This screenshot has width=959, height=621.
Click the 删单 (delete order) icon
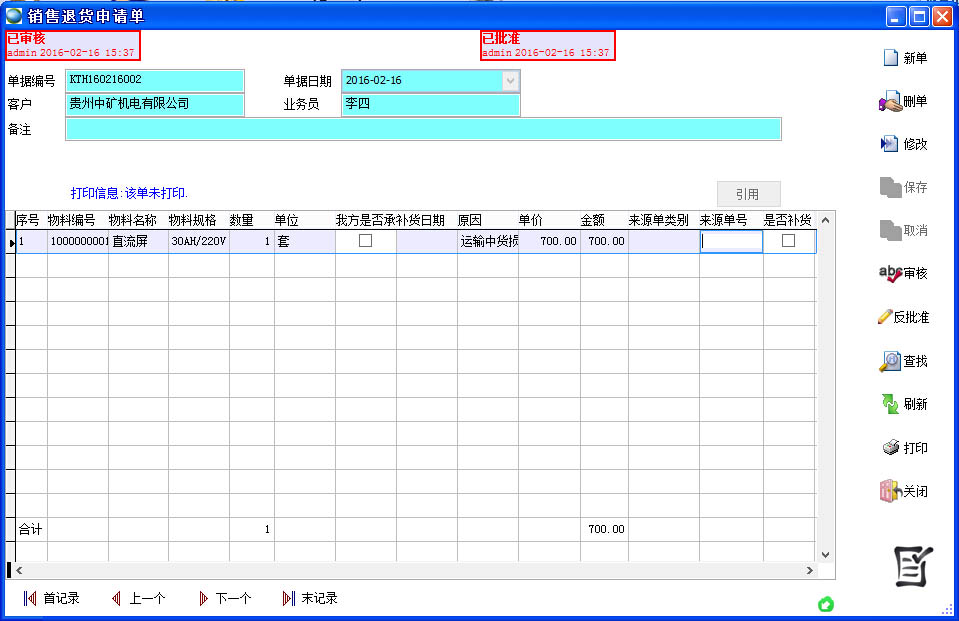tap(890, 101)
